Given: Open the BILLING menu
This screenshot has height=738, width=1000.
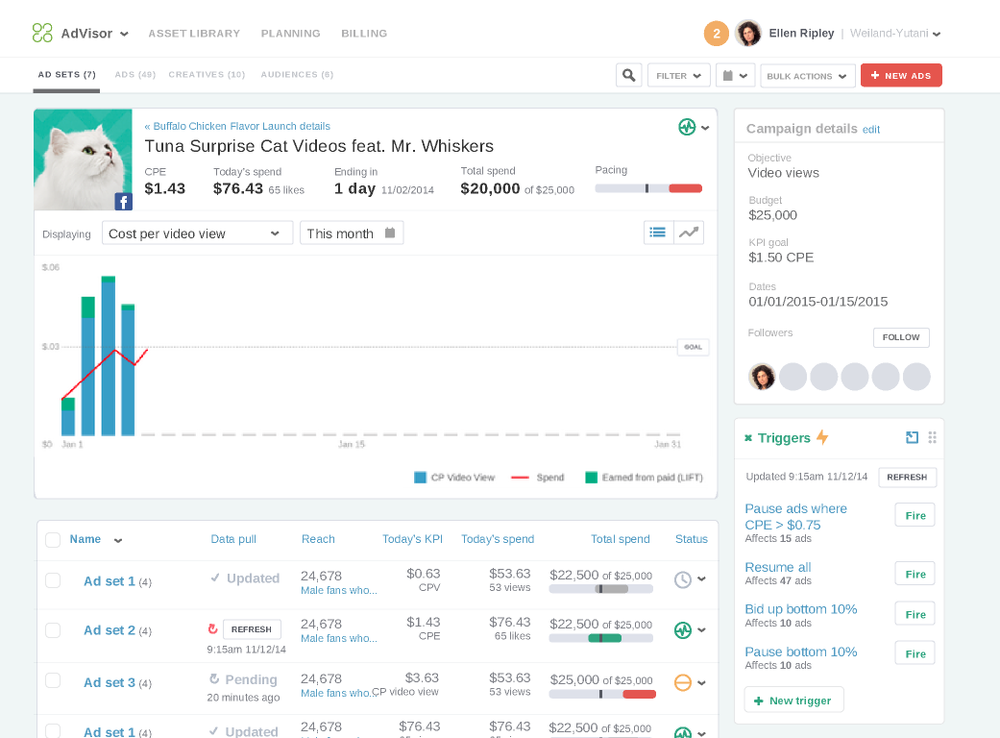Looking at the screenshot, I should pyautogui.click(x=364, y=33).
